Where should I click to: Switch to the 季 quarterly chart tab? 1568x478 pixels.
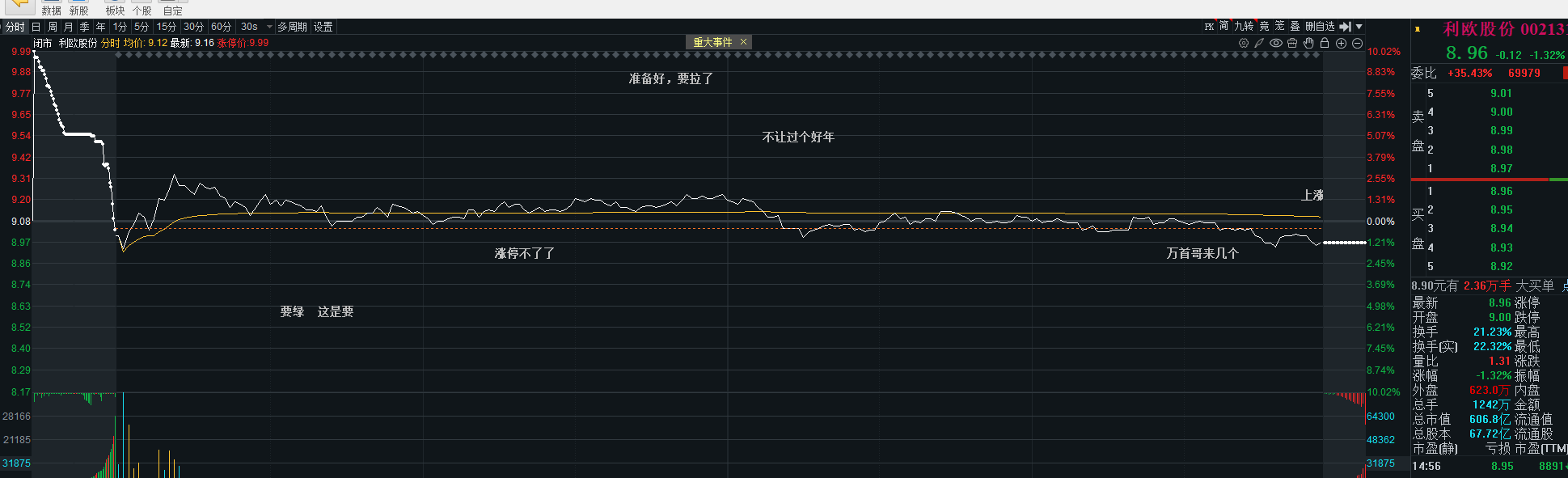click(85, 27)
